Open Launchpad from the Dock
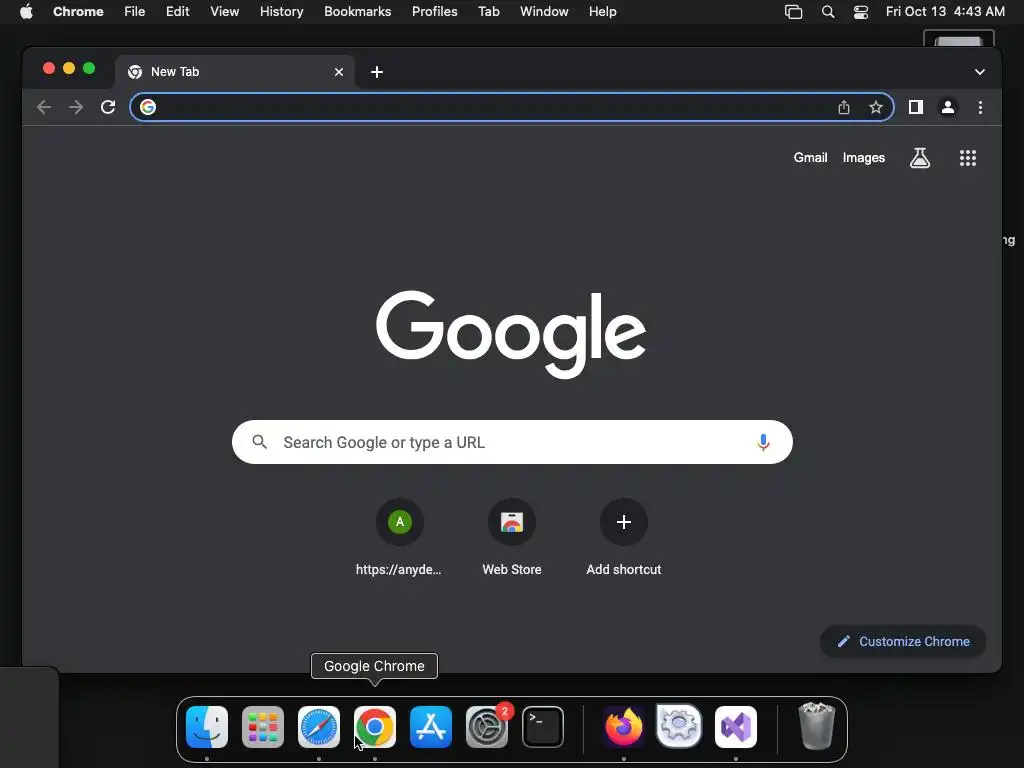 click(x=263, y=727)
